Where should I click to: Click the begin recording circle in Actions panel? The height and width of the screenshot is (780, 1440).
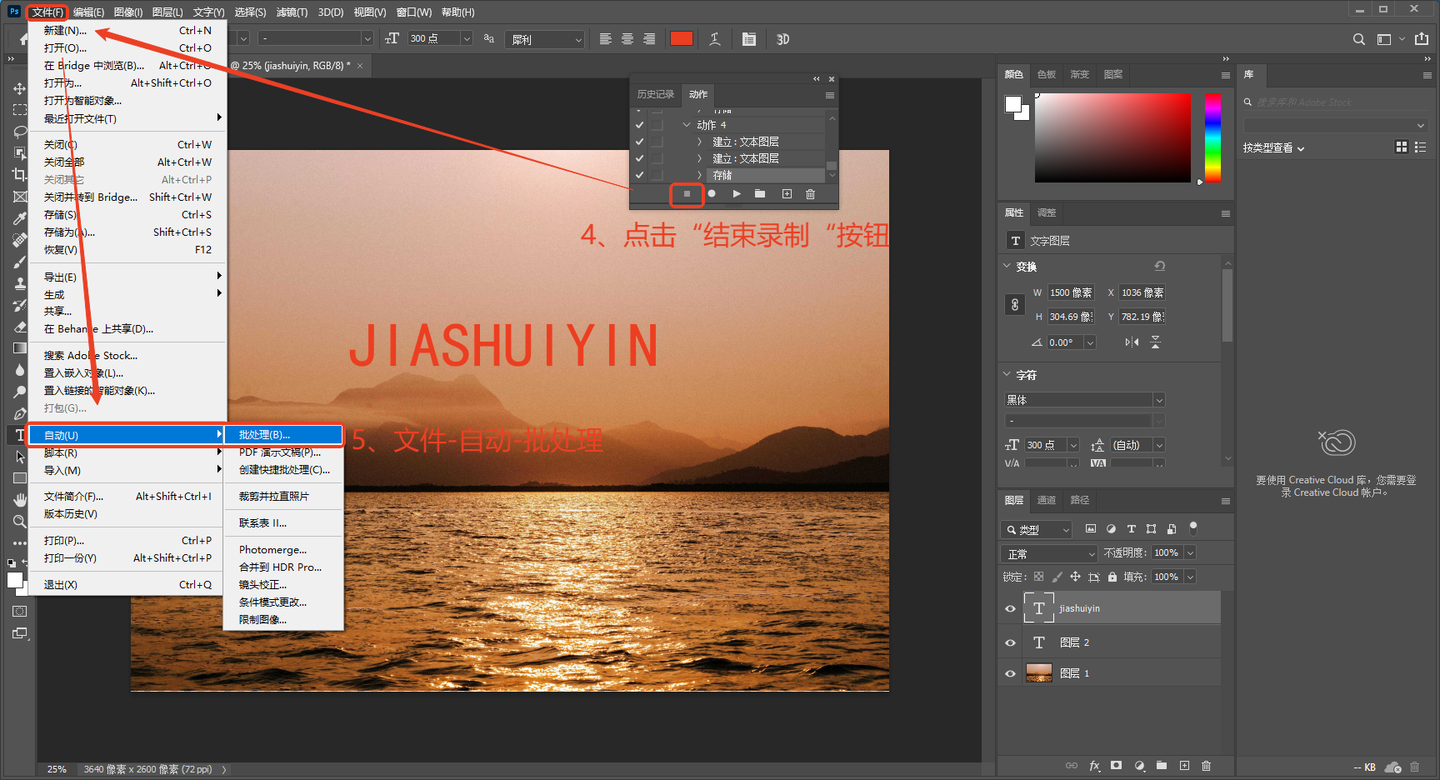712,194
